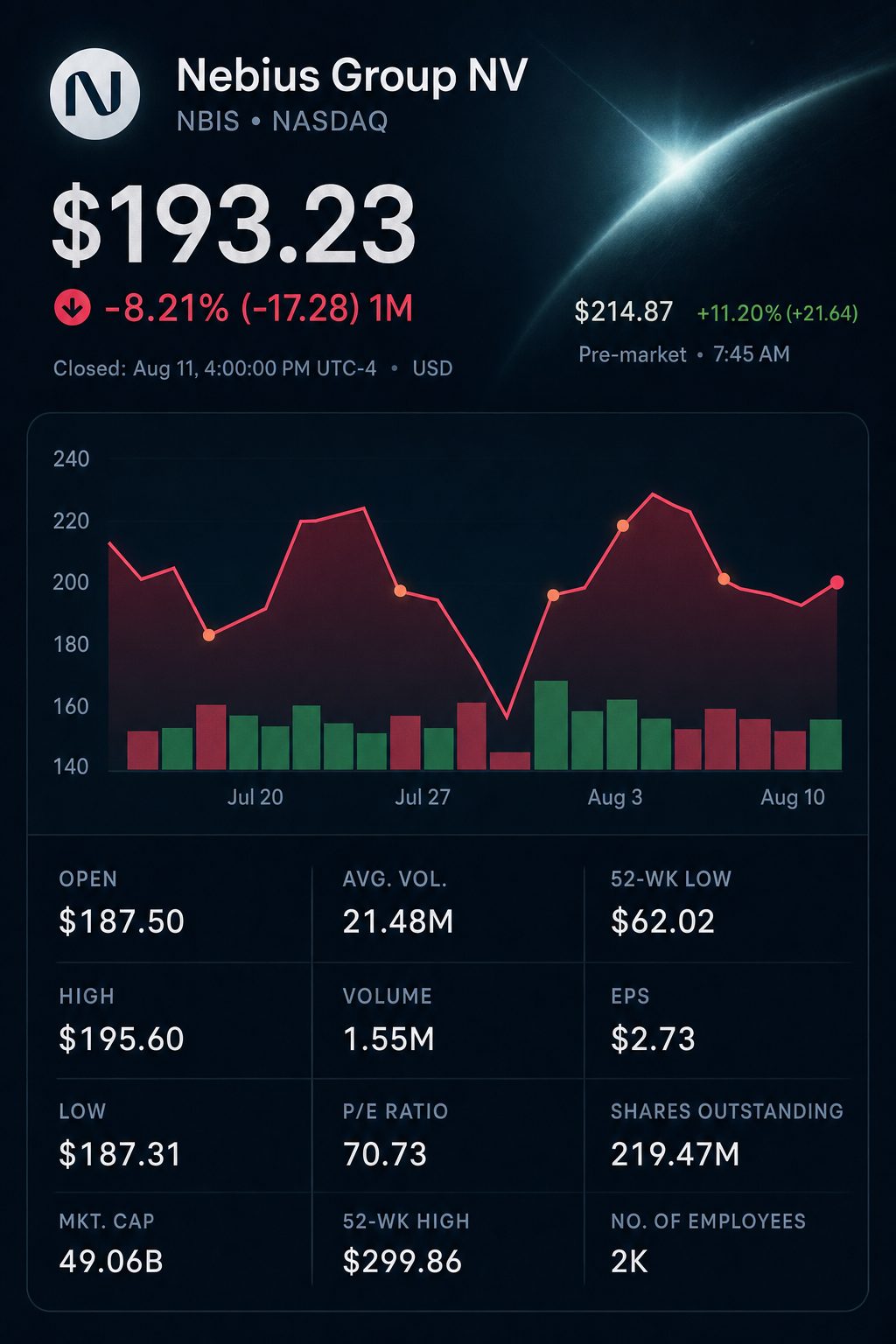Click the tallest green volume bar
Screen dimensions: 896x1344
551,725
